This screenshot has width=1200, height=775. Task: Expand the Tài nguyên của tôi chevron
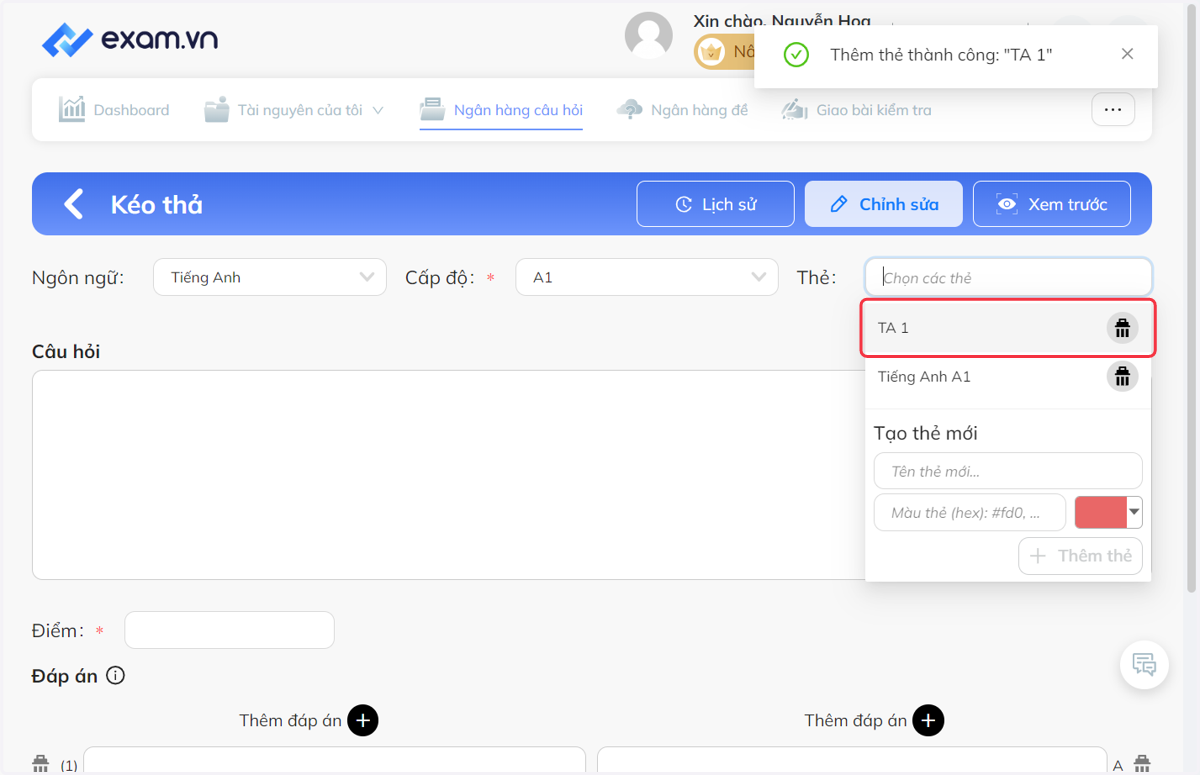coord(378,110)
